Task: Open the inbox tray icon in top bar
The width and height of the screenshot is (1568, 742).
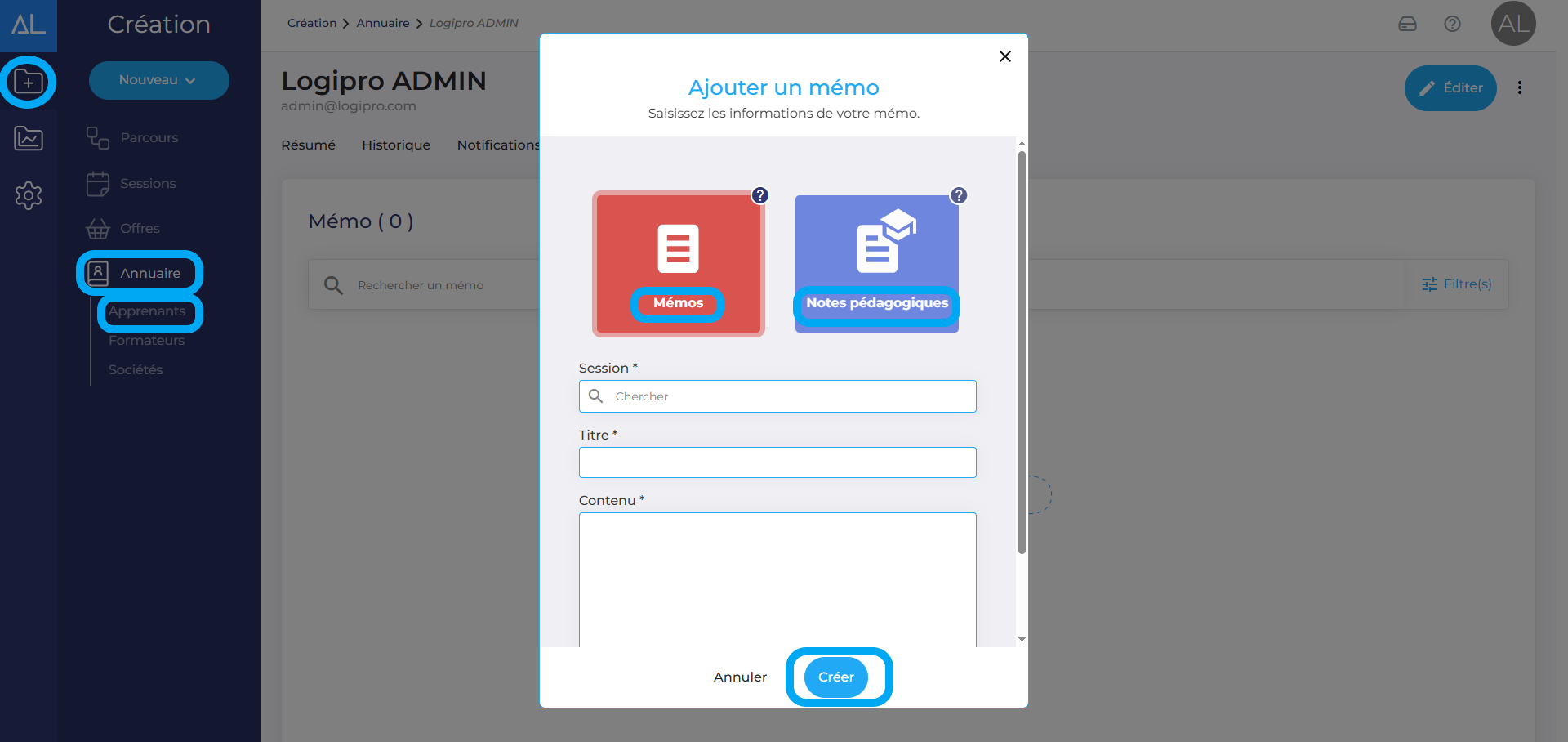Action: [1407, 24]
